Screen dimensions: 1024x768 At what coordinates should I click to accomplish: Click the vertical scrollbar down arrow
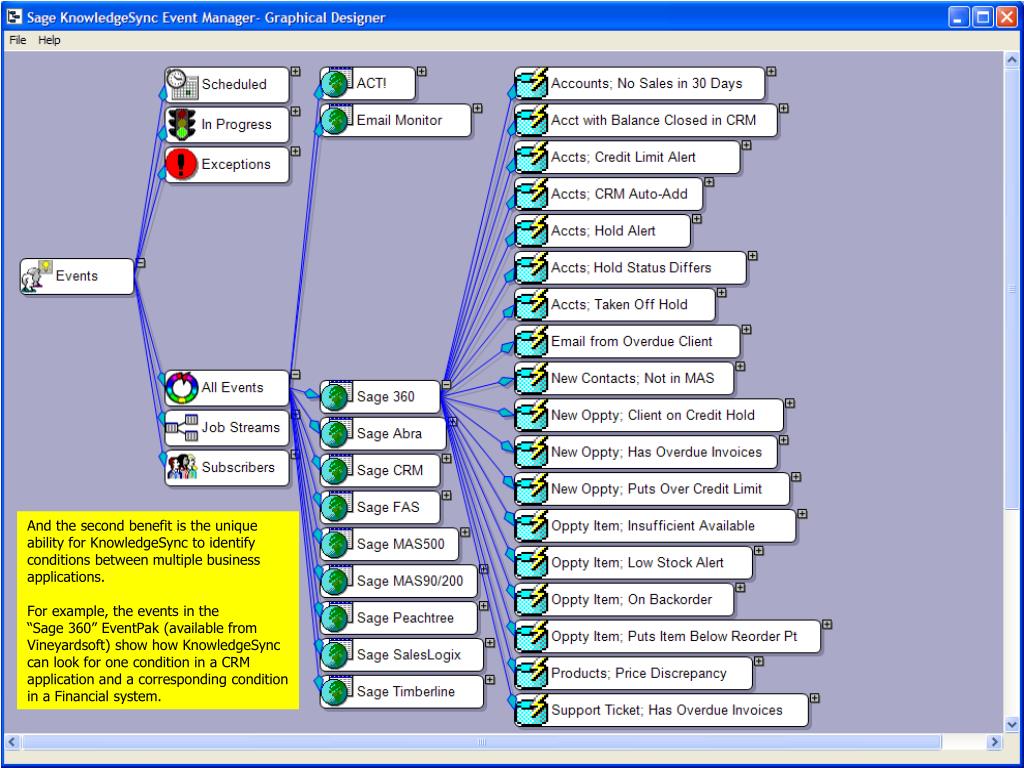1012,724
